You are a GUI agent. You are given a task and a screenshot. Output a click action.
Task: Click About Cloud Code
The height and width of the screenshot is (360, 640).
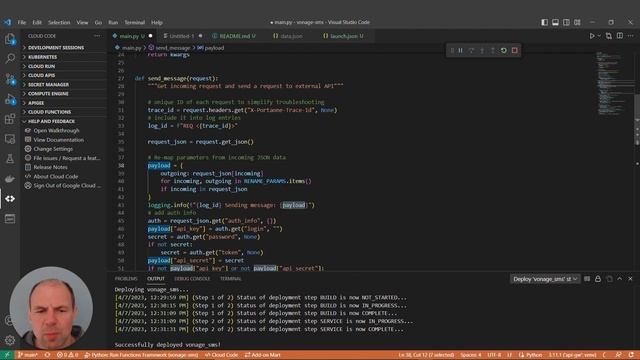pos(56,177)
